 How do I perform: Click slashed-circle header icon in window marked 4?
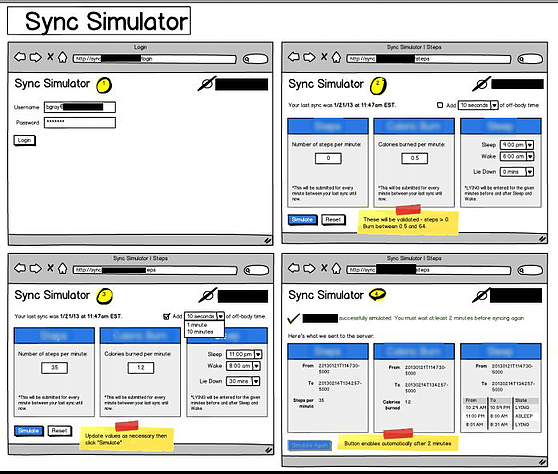point(481,295)
